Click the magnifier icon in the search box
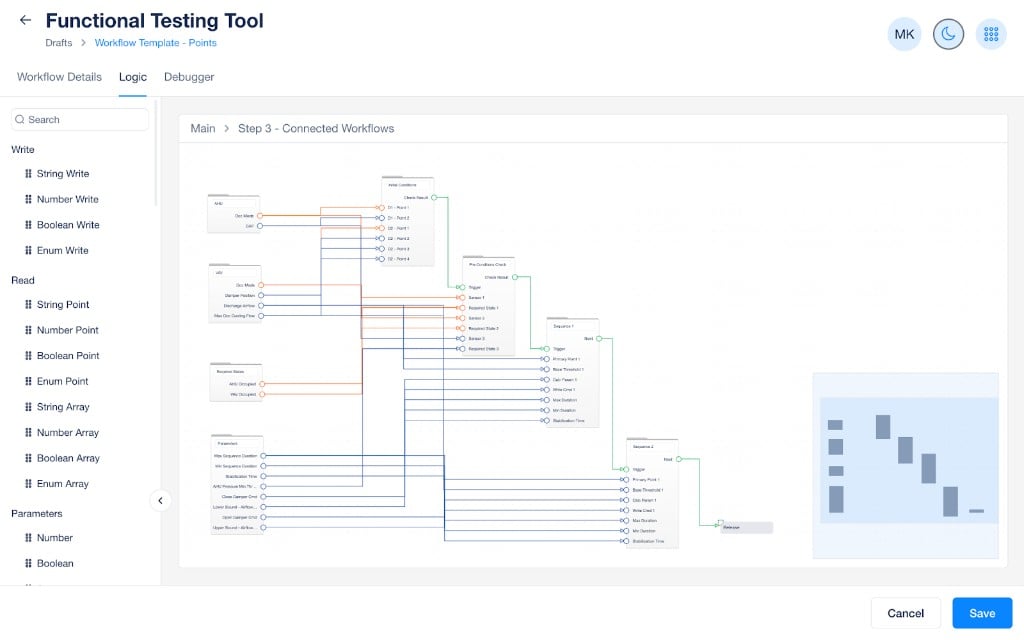 pyautogui.click(x=20, y=120)
